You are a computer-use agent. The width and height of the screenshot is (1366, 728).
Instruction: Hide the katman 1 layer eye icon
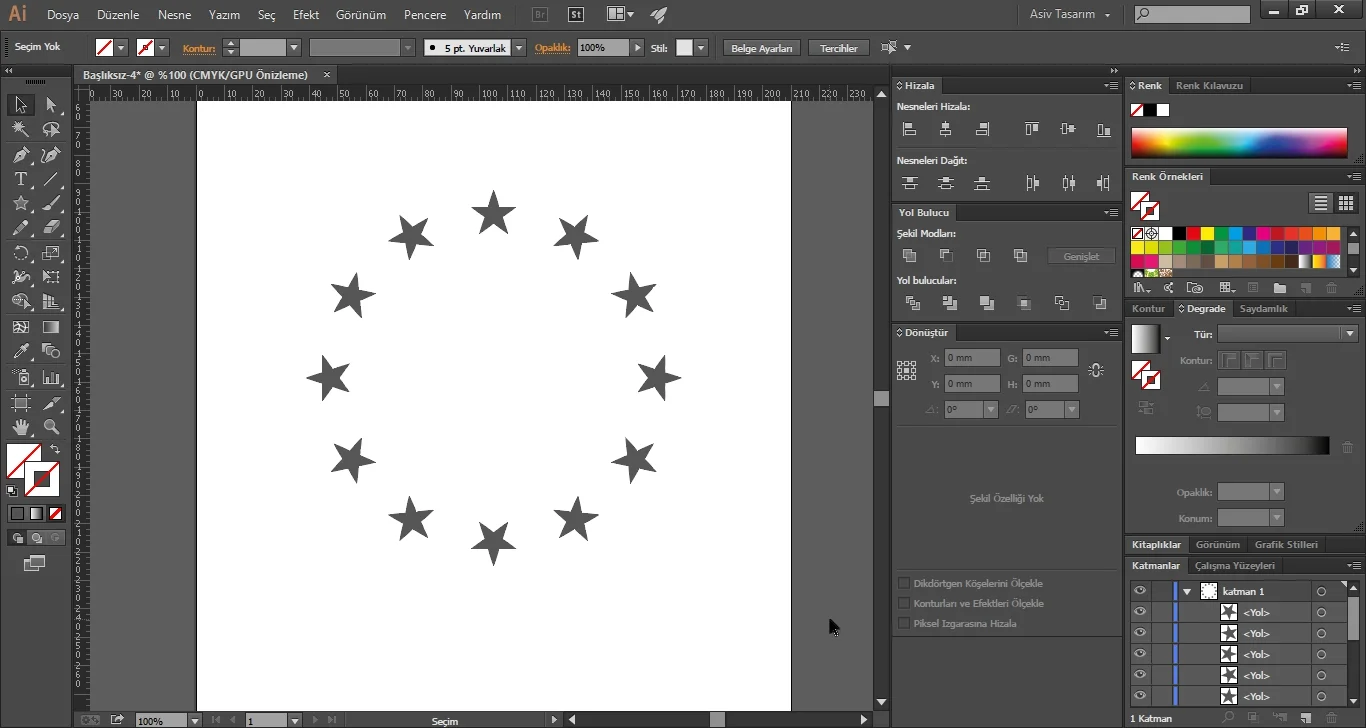pyautogui.click(x=1139, y=591)
